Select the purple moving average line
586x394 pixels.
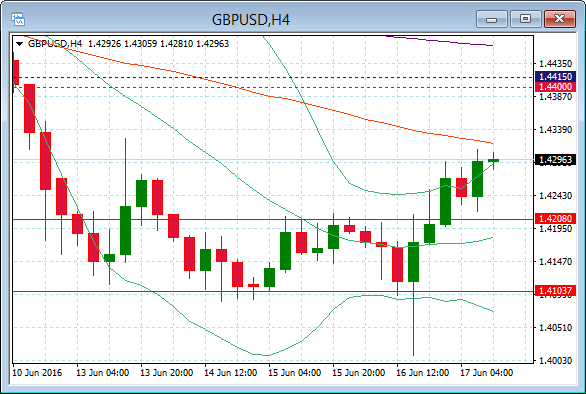(x=440, y=41)
